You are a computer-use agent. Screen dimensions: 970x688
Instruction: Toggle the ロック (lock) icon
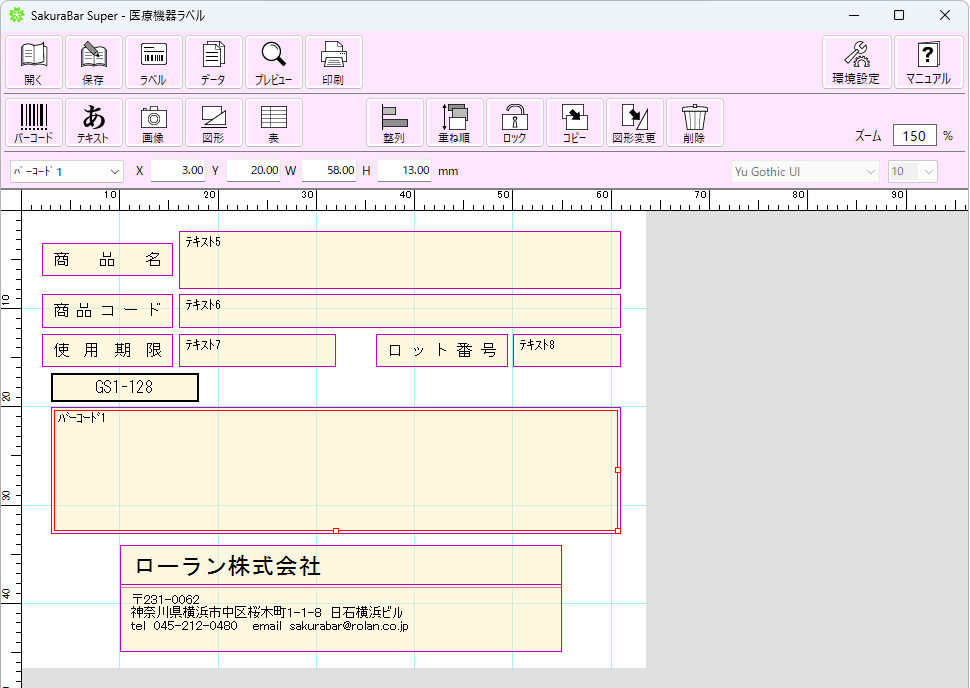(x=514, y=122)
